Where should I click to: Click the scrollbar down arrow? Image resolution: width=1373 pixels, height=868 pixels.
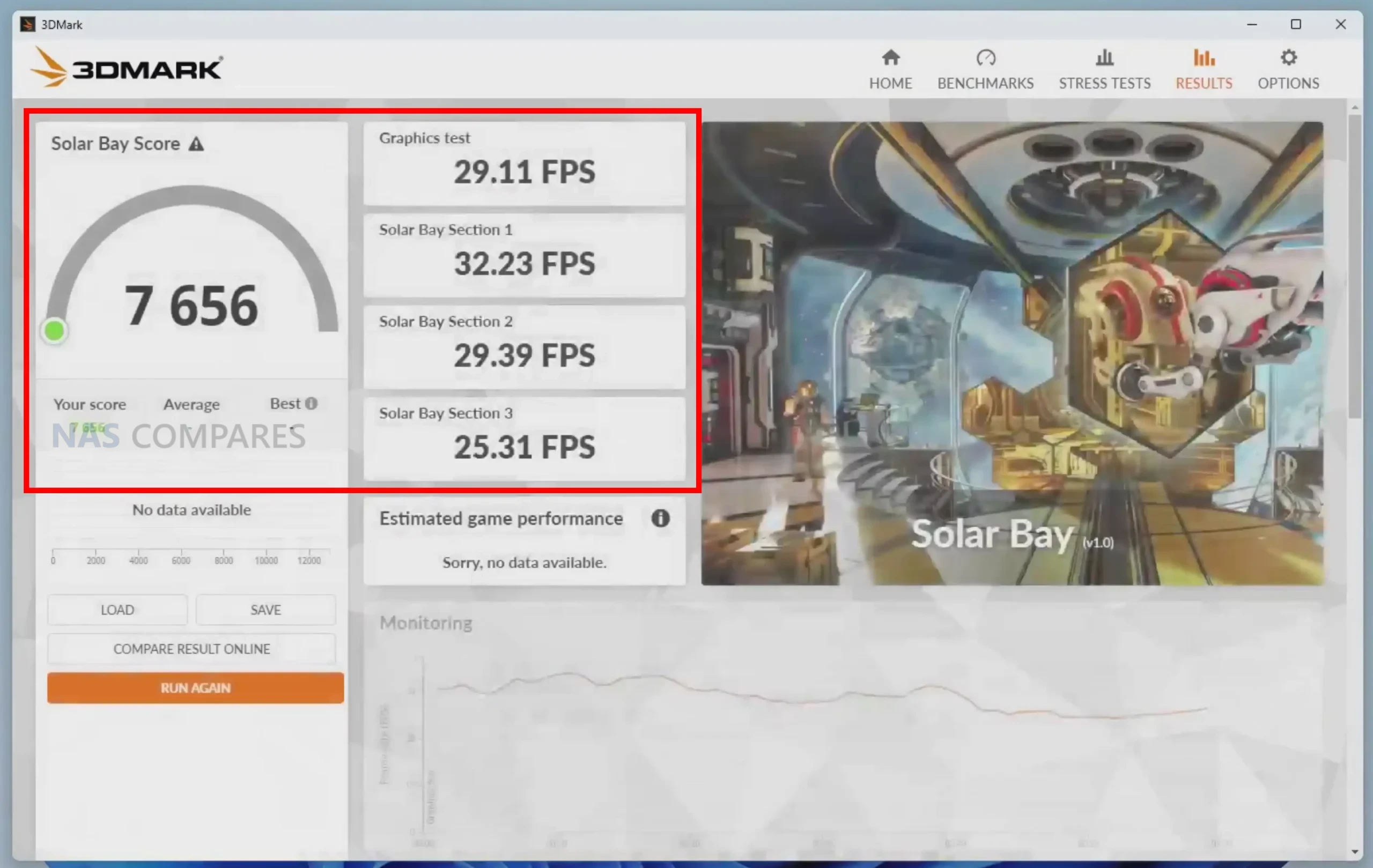(x=1355, y=851)
